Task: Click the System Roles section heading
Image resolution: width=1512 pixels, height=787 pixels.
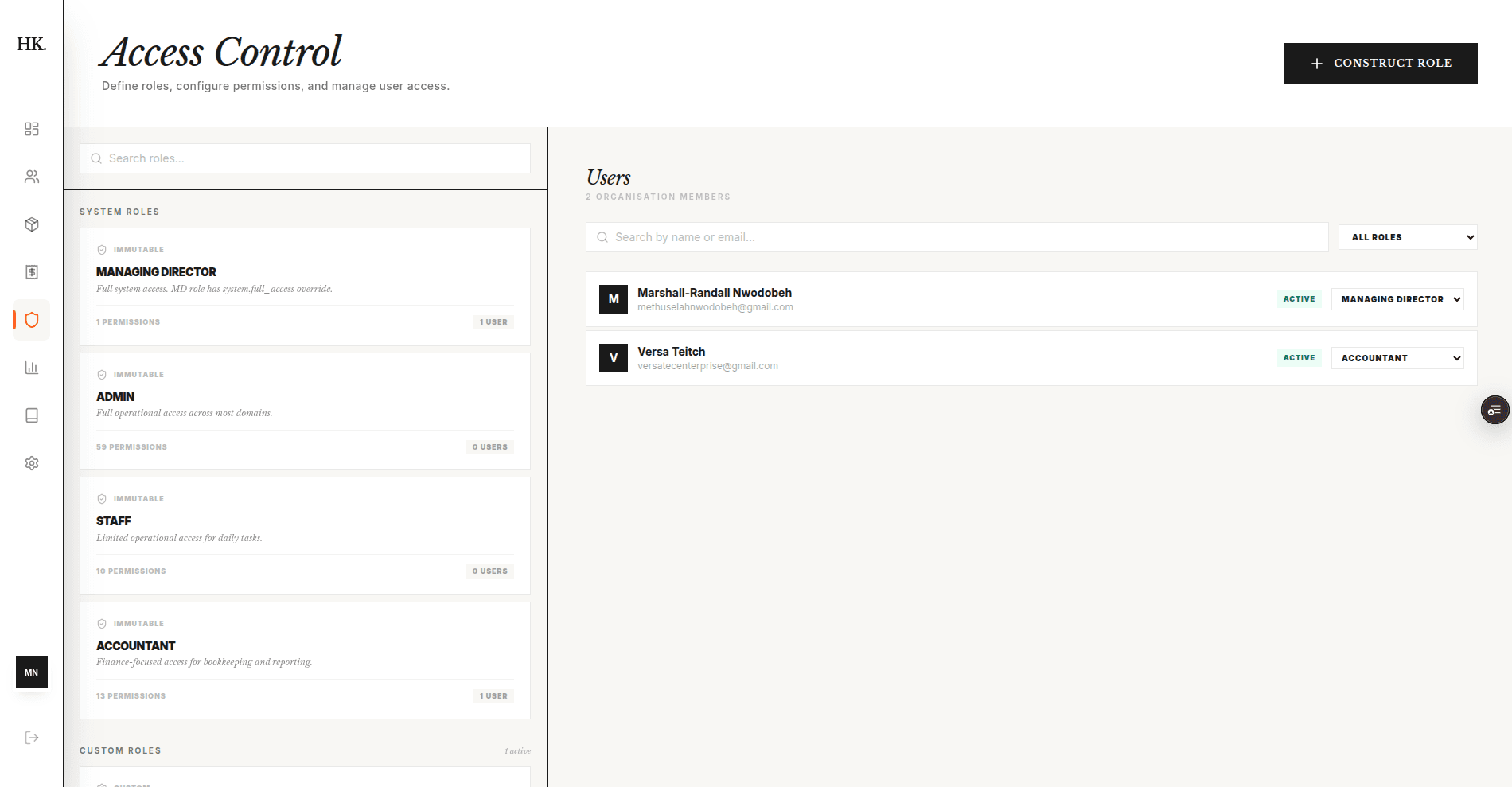Action: pos(119,212)
